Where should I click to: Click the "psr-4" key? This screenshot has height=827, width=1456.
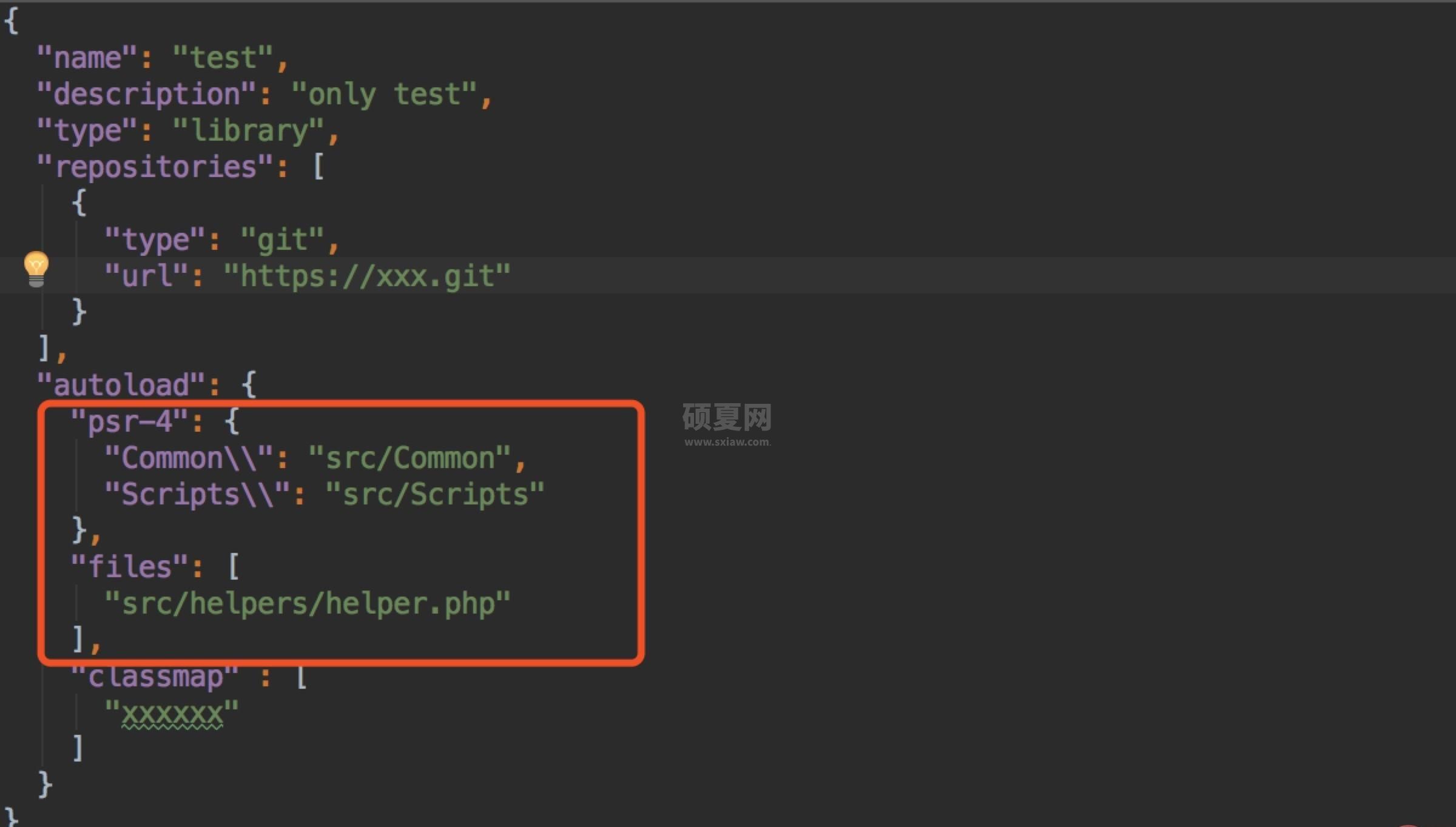(x=129, y=421)
